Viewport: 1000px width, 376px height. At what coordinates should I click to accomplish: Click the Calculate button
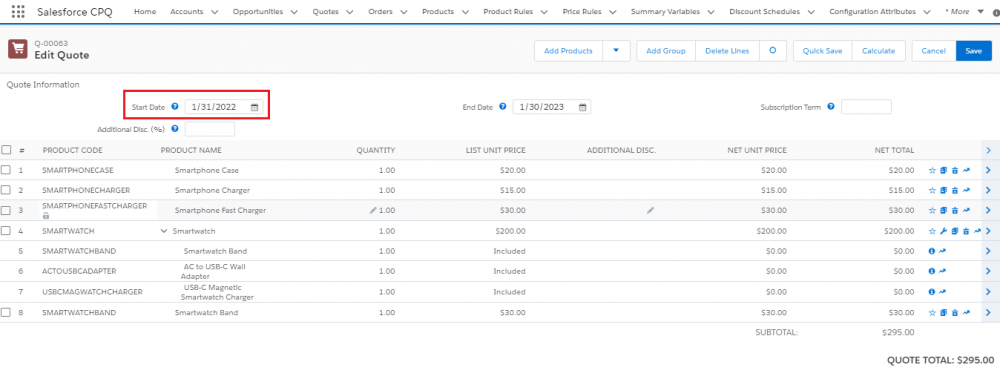click(x=878, y=51)
